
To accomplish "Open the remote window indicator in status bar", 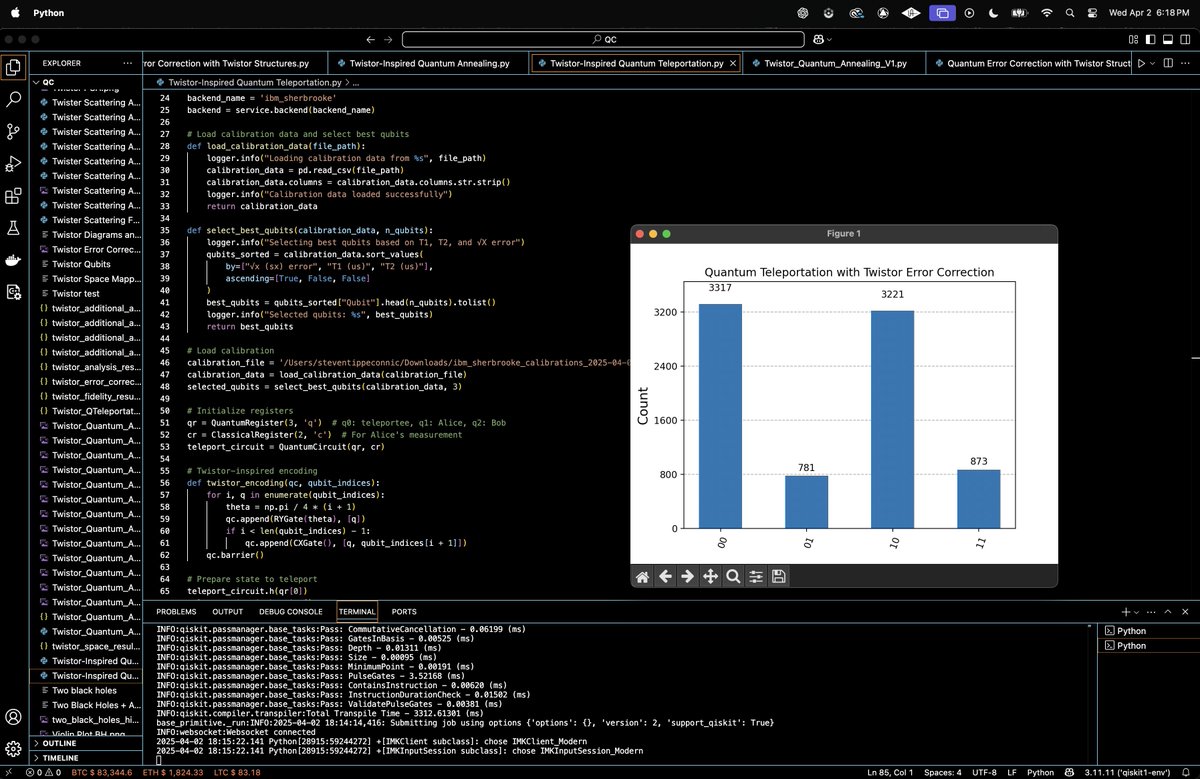I will tap(11, 772).
